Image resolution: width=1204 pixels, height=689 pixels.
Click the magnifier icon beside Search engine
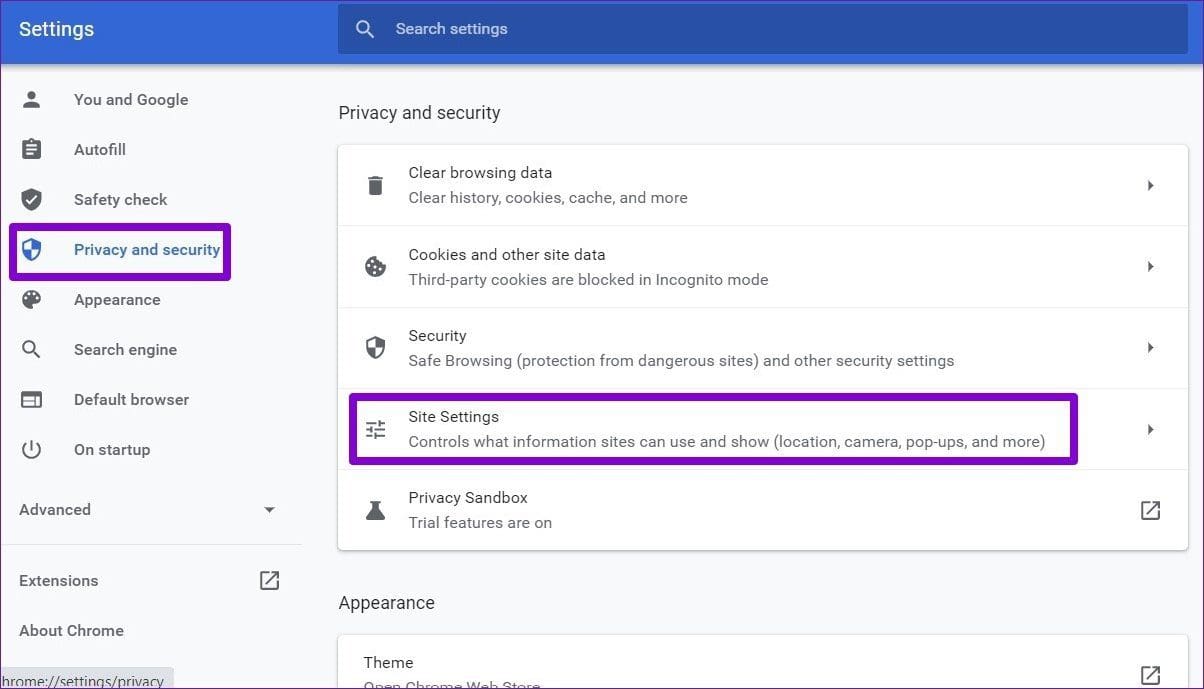[32, 349]
